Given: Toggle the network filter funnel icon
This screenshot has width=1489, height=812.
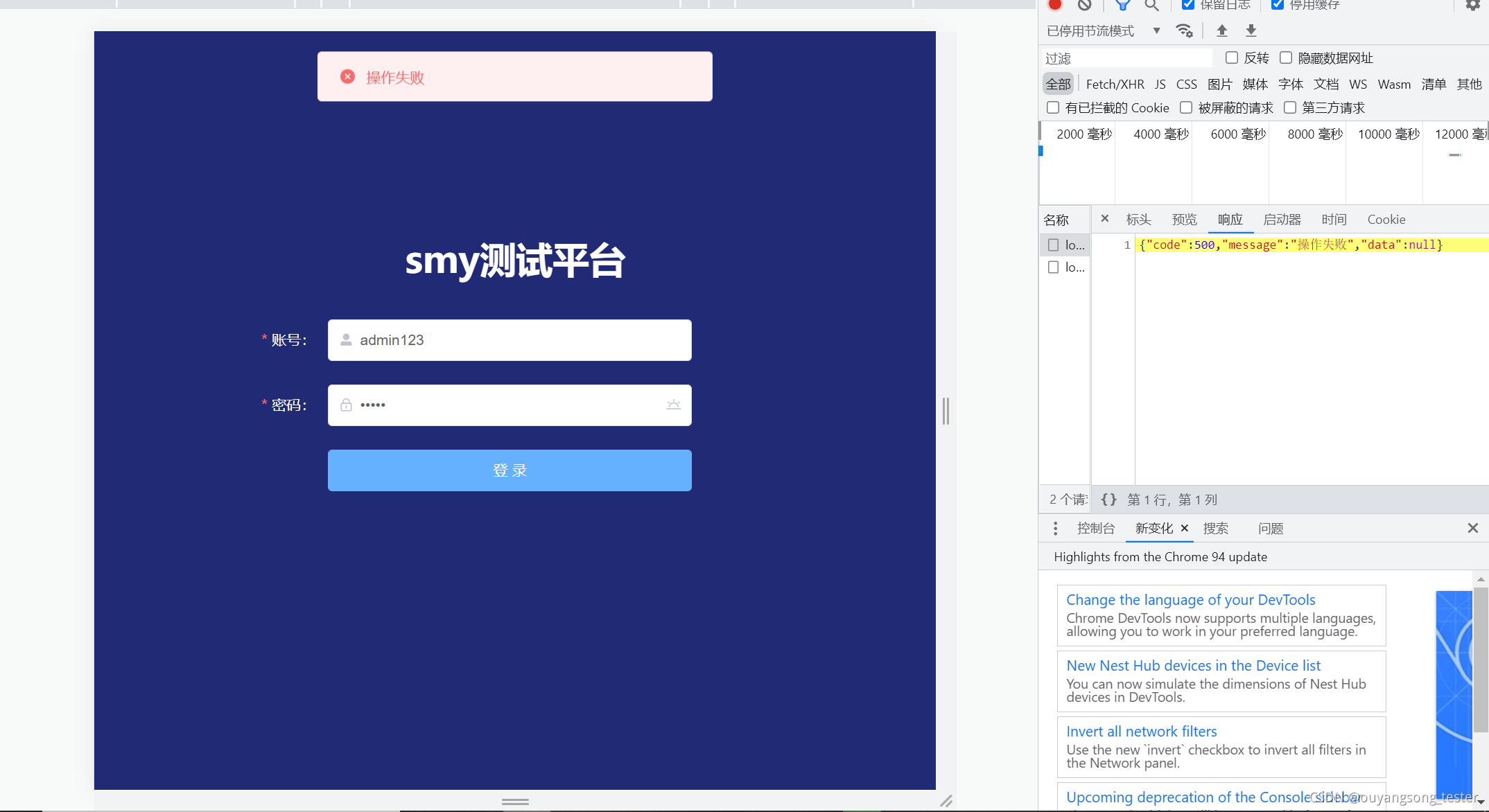Looking at the screenshot, I should point(1122,6).
